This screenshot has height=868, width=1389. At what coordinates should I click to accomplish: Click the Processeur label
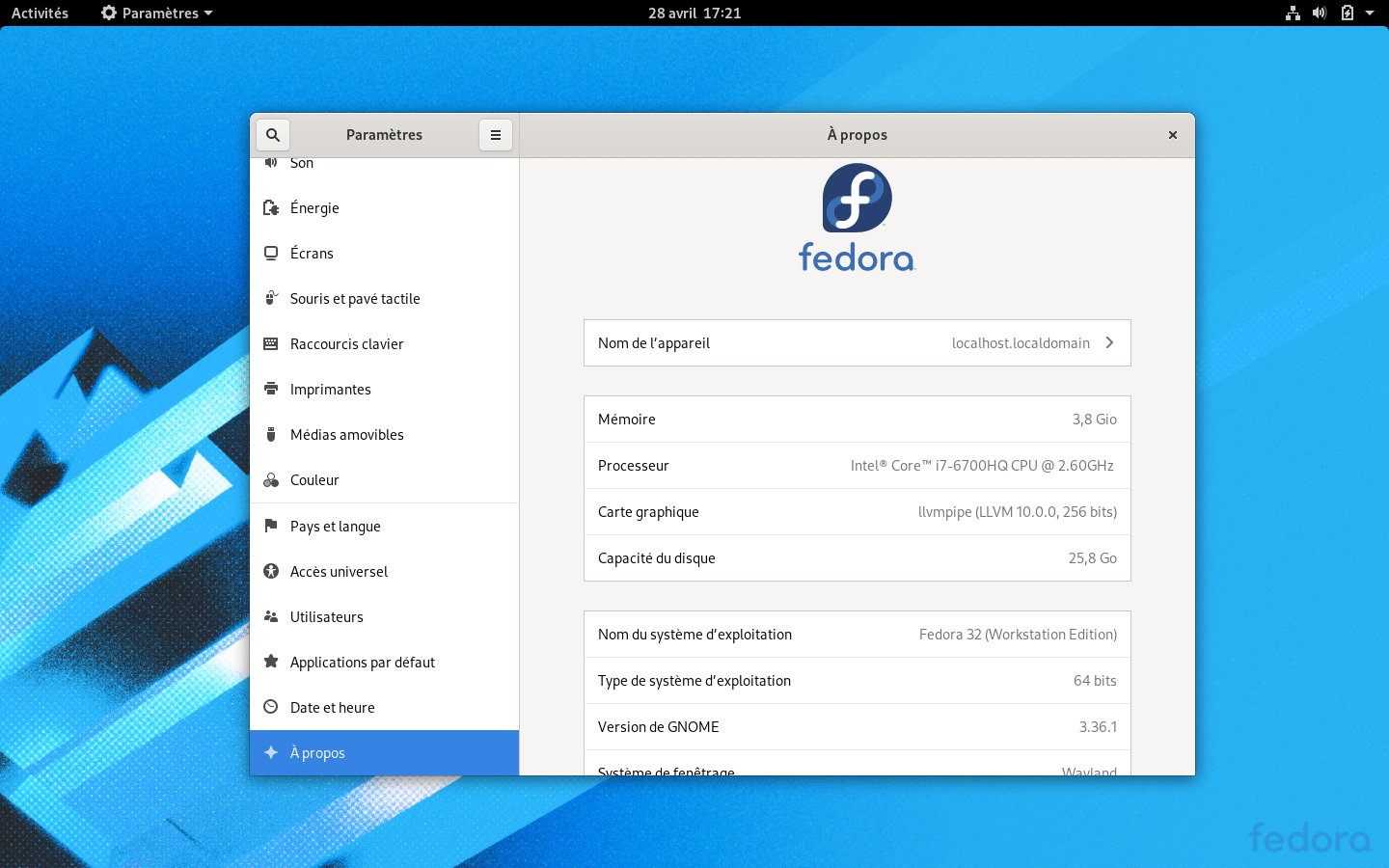coord(634,466)
